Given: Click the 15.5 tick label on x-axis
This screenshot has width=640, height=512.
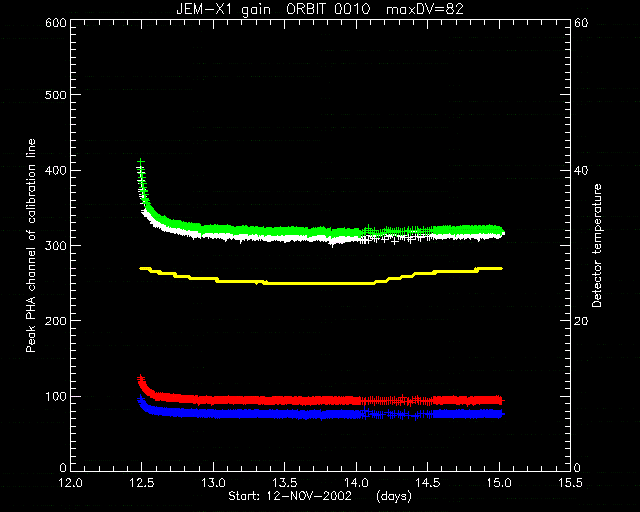Looking at the screenshot, I should pos(571,483).
